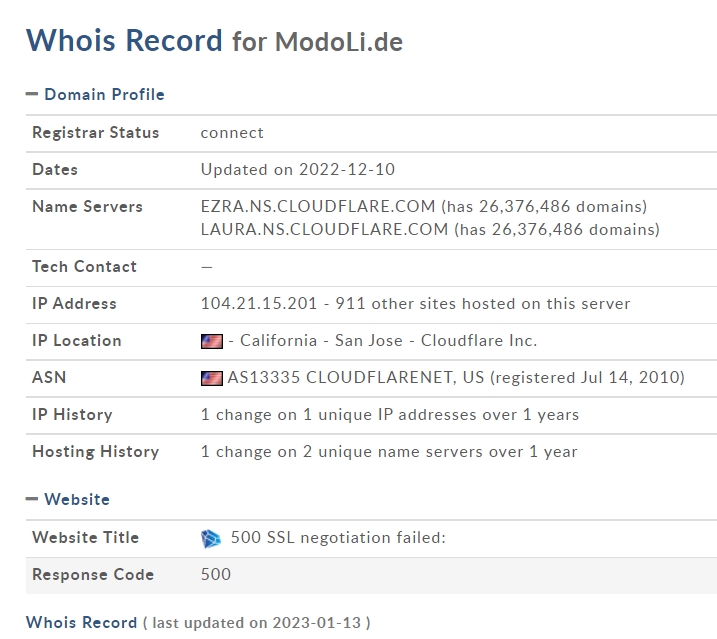Click 'California - San Jose - Cloudflare Inc.' location
This screenshot has width=717, height=639.
click(x=388, y=340)
